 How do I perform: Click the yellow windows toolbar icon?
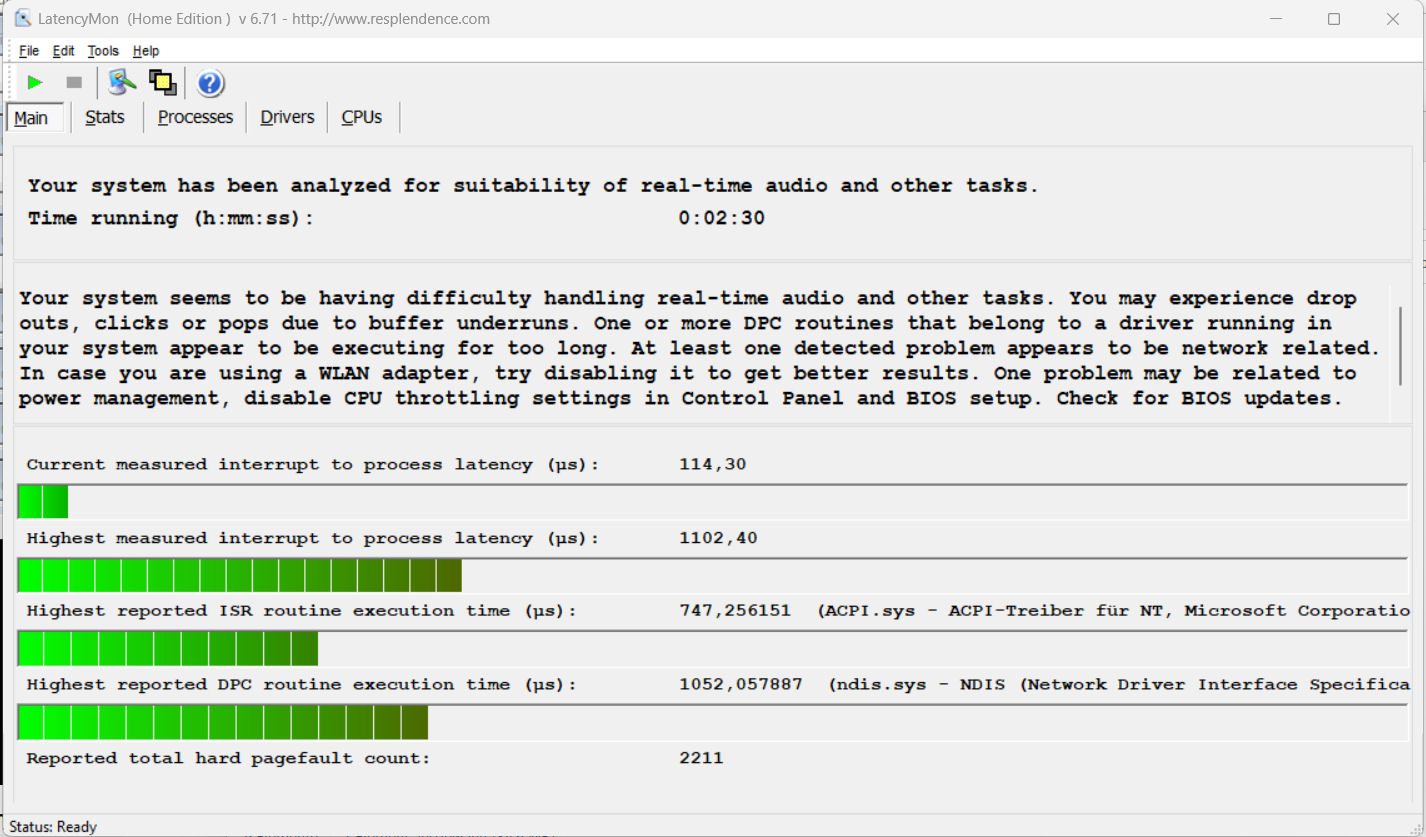click(x=162, y=82)
